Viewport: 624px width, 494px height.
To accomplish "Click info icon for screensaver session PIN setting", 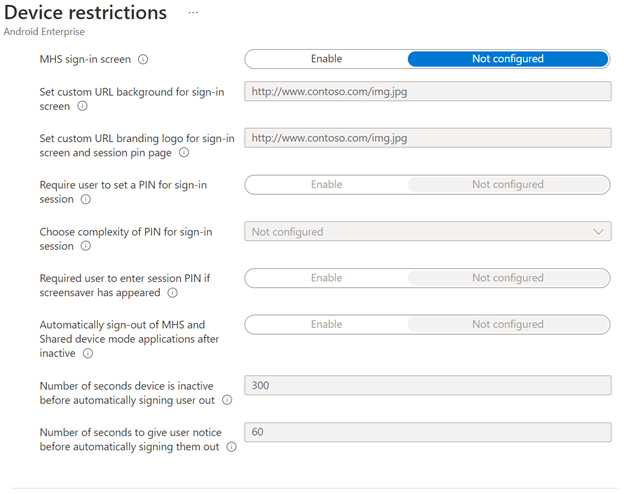I will 173,293.
